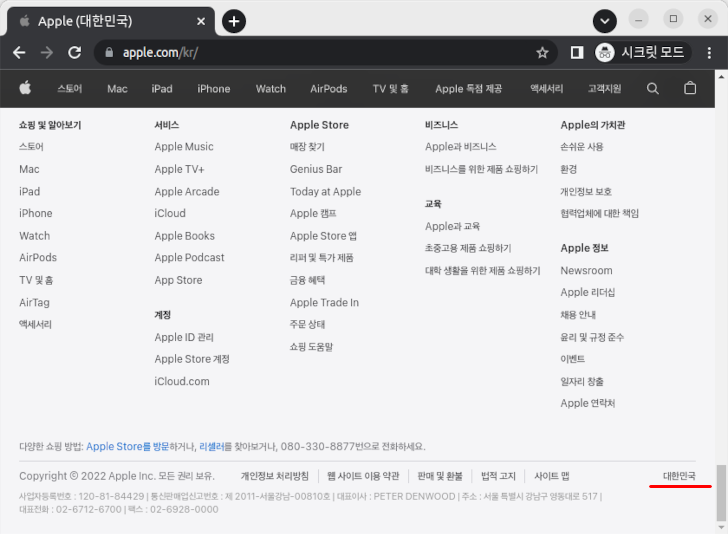Open TV 및 홈 in top navigation
Viewport: 728px width, 534px height.
click(x=390, y=89)
